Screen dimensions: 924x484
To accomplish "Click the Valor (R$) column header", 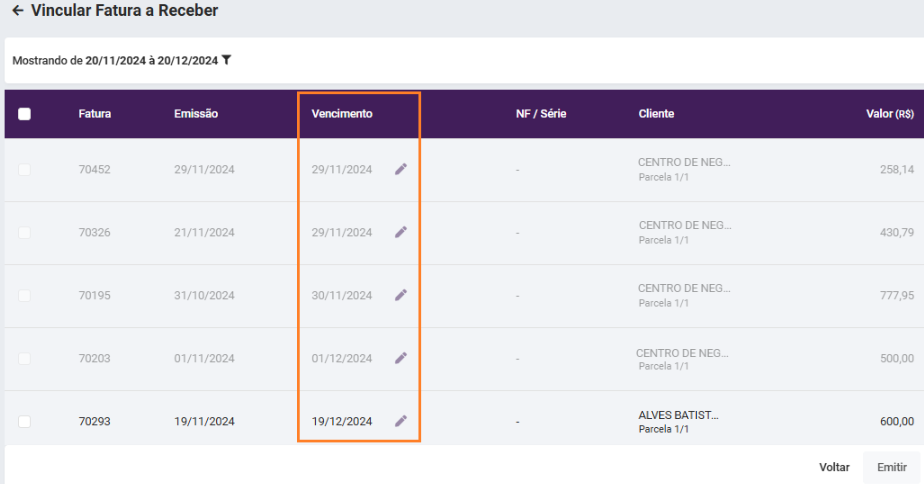I will click(x=889, y=114).
